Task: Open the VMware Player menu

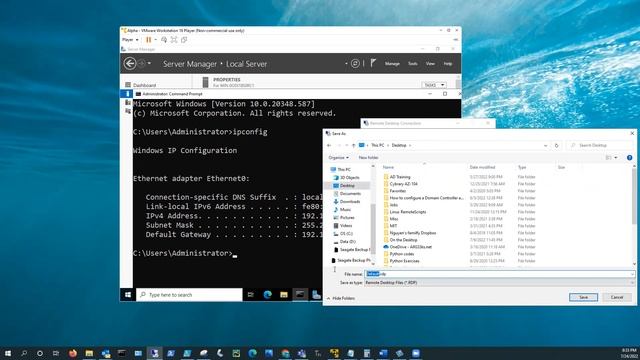Action: pos(130,40)
